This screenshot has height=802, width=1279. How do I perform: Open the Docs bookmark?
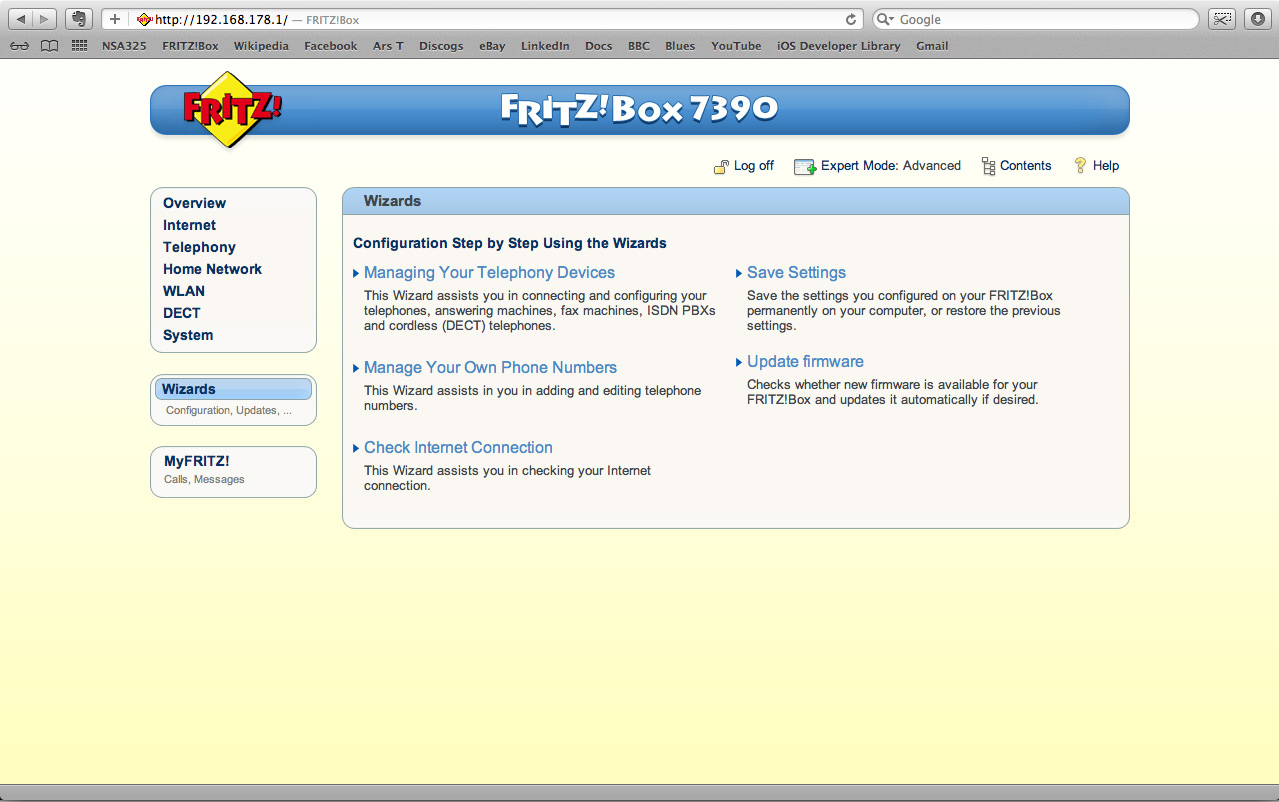pyautogui.click(x=599, y=46)
